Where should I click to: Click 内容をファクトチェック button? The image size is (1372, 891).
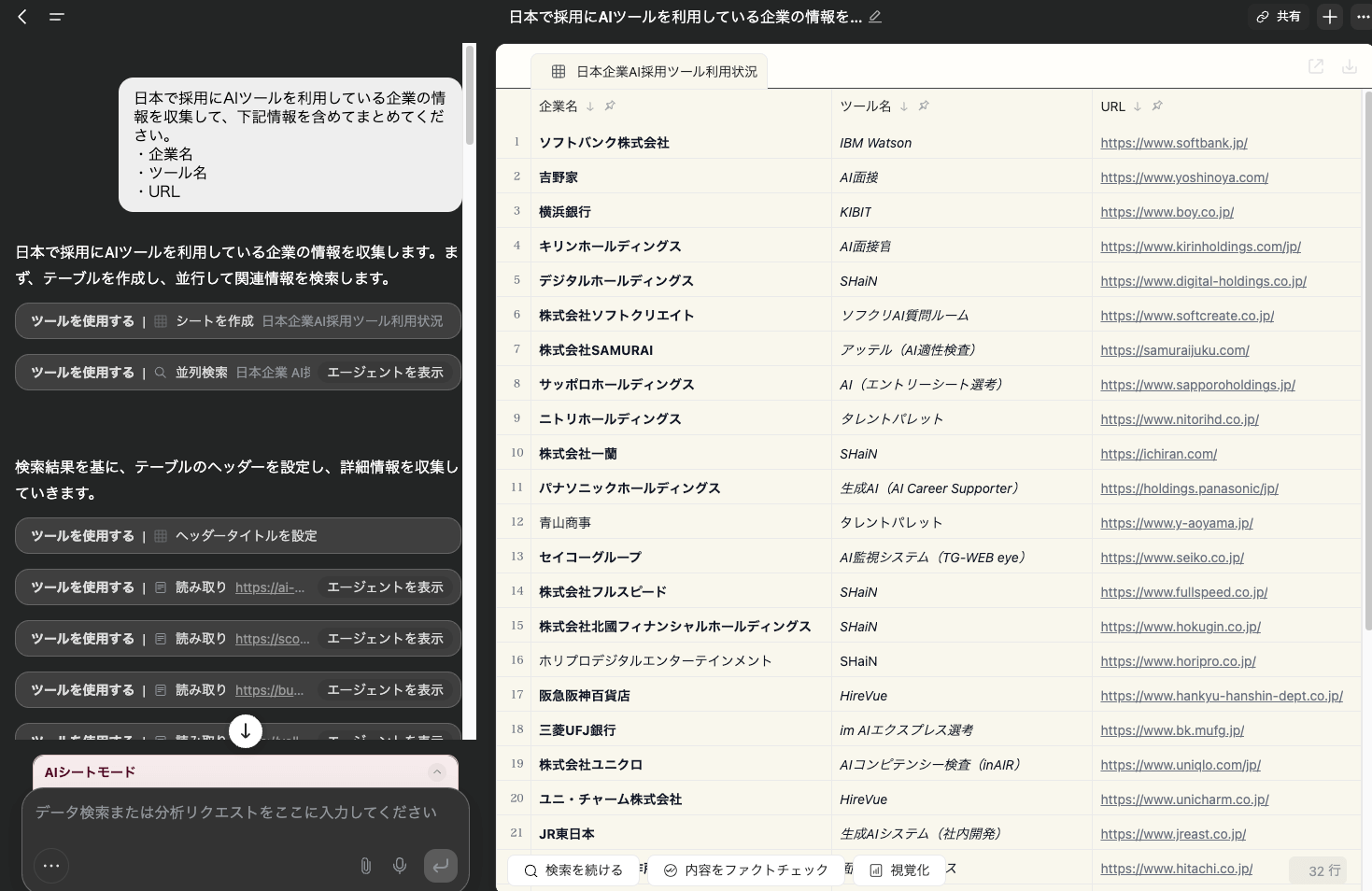745,870
